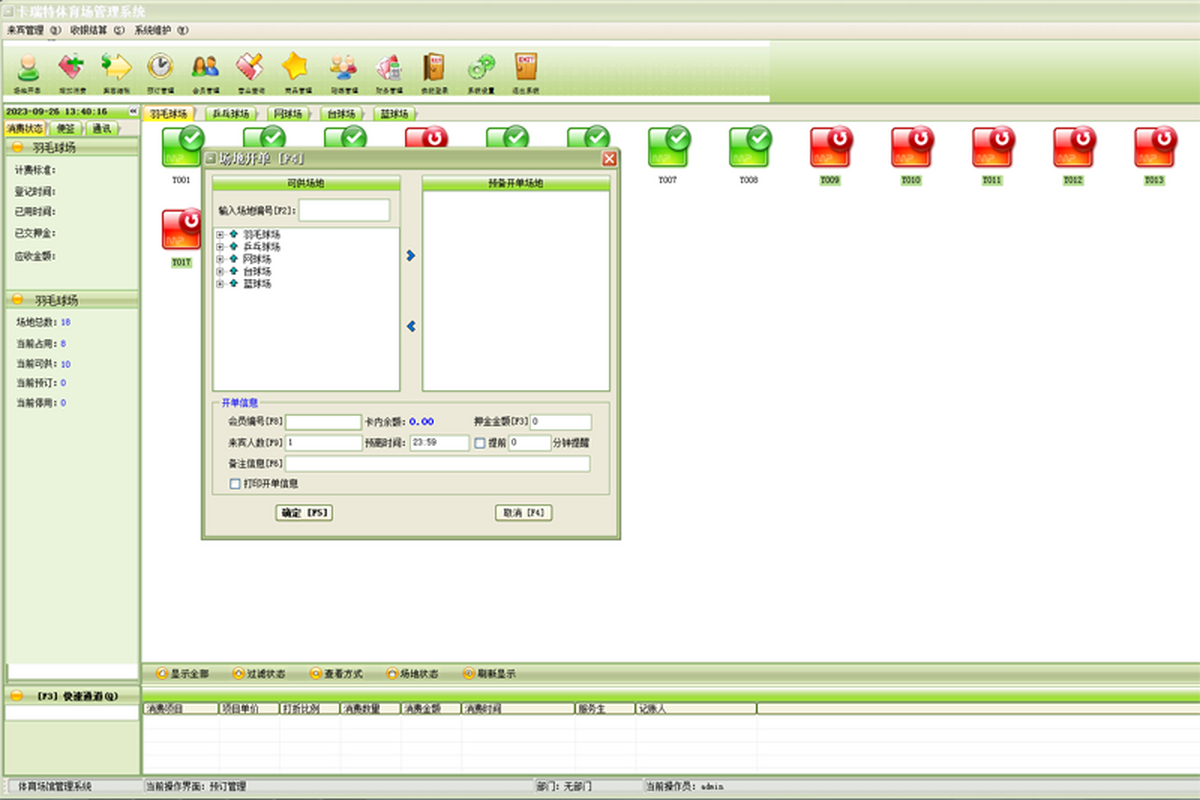
Task: Click the add consumption toolbar icon with green plus
Action: pos(70,69)
